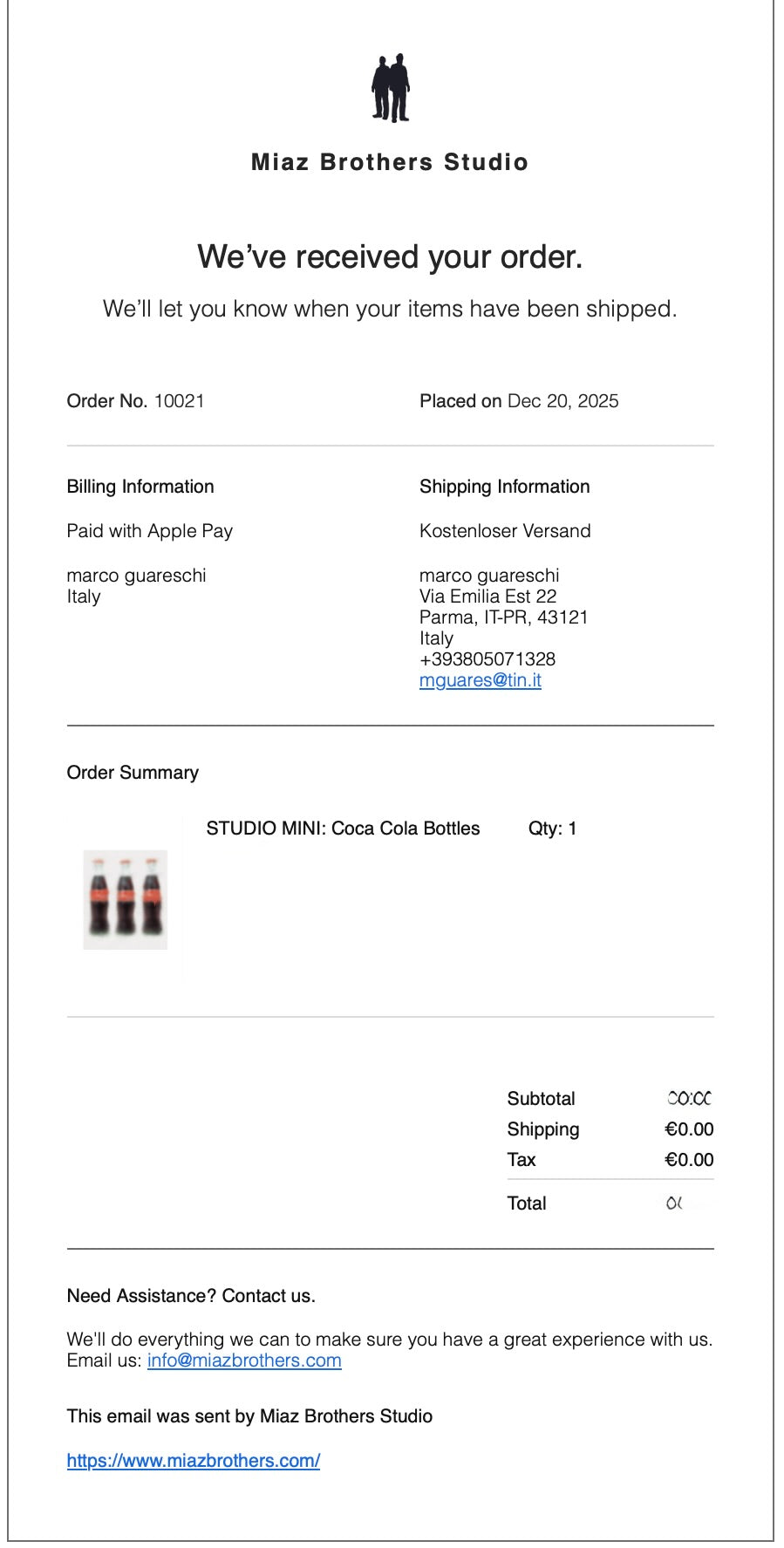Click the Order Summary heading
784x1548 pixels.
(x=133, y=773)
